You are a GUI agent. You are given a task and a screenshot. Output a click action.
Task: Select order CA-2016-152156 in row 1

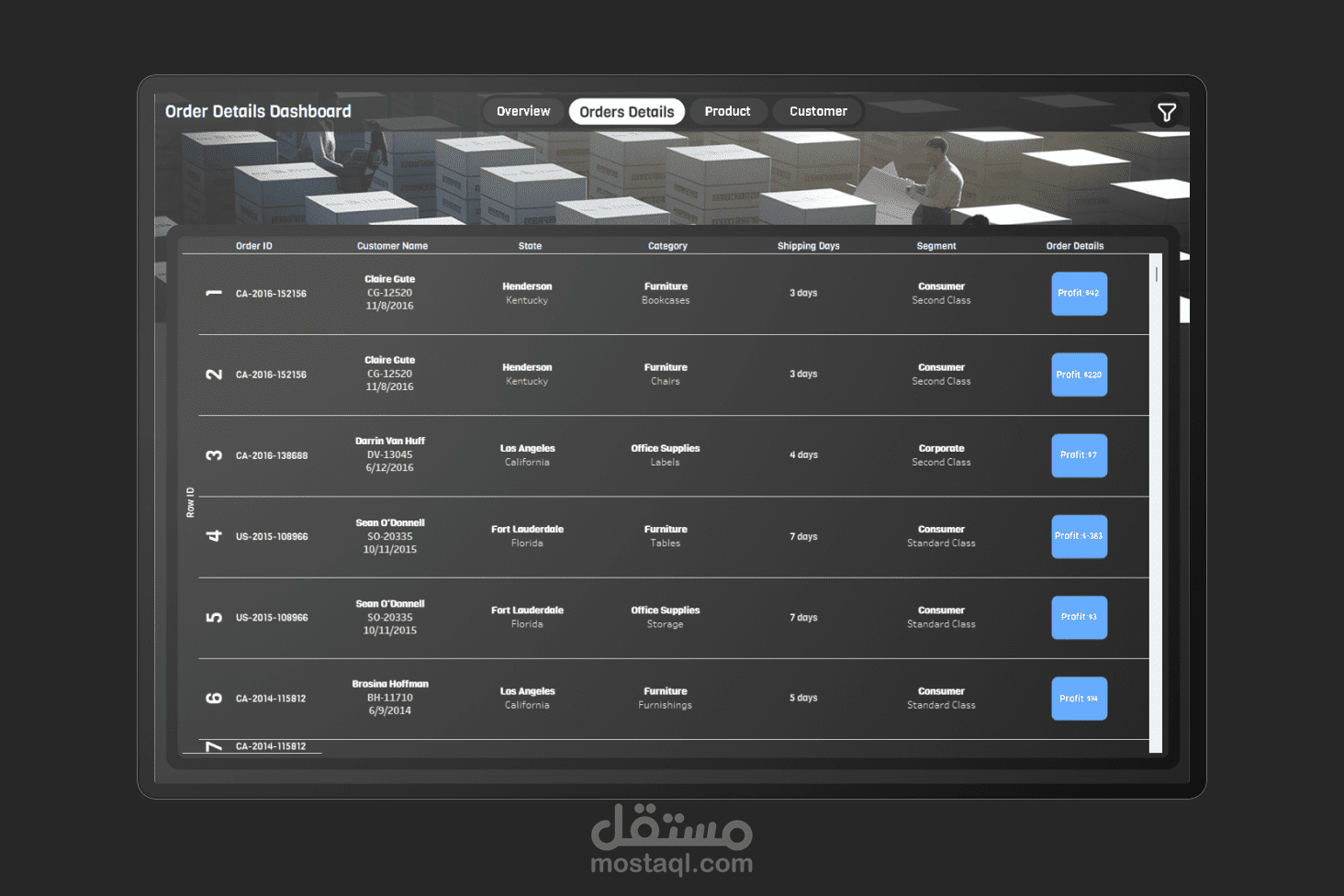[271, 294]
